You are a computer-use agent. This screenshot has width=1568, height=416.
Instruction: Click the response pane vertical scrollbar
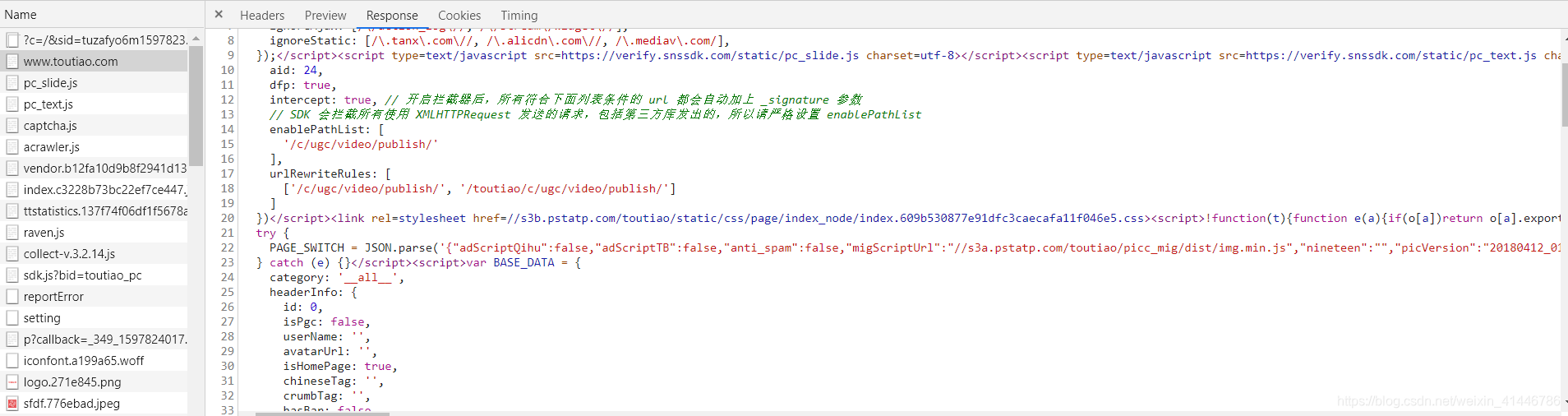point(1564,95)
